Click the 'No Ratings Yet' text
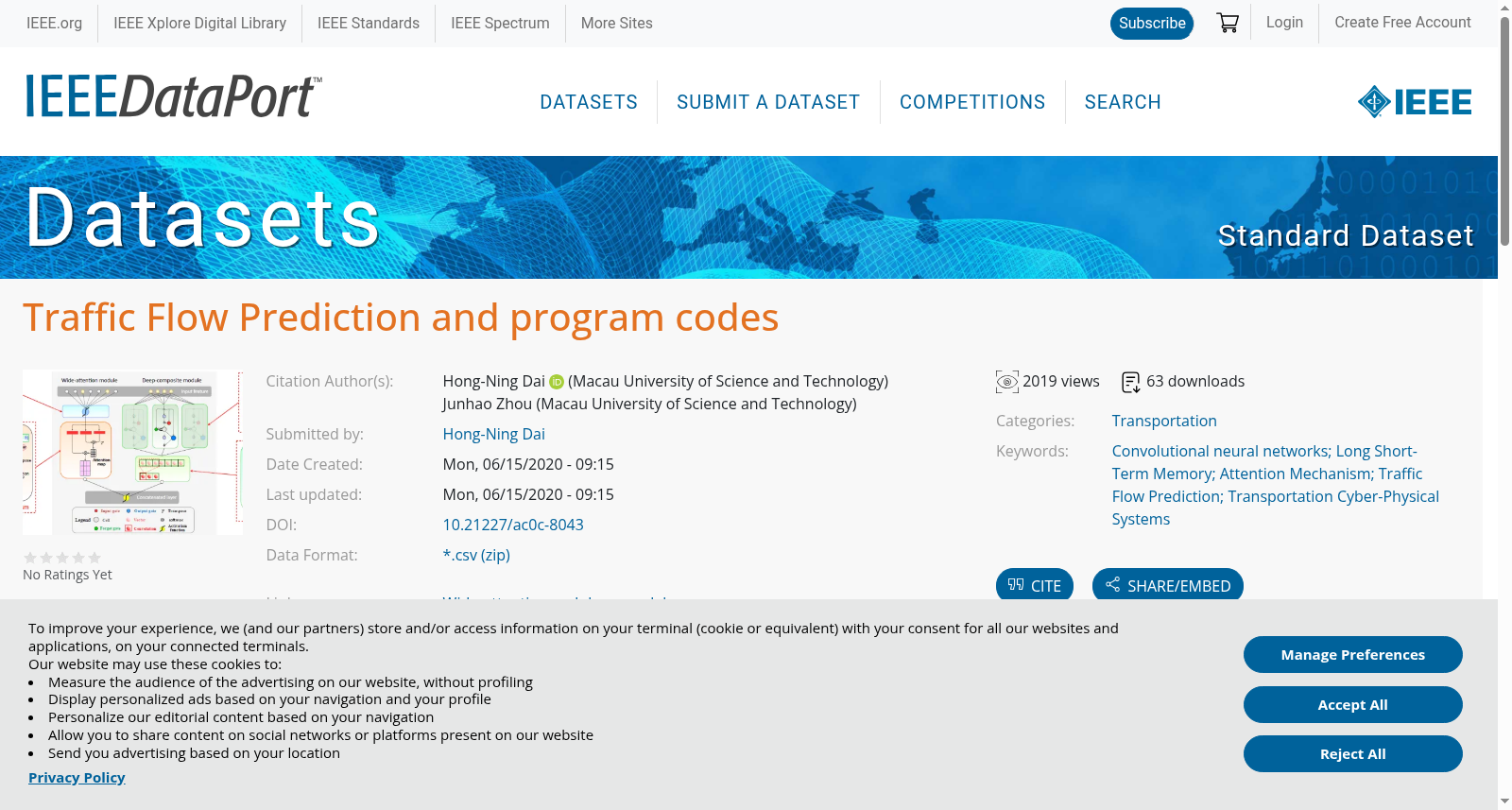This screenshot has height=810, width=1512. (67, 575)
